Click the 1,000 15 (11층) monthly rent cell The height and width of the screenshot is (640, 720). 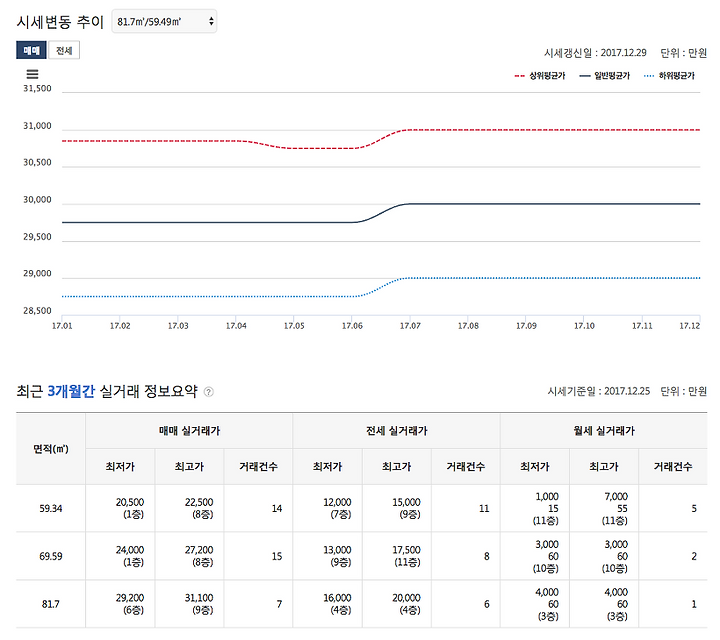[x=535, y=509]
